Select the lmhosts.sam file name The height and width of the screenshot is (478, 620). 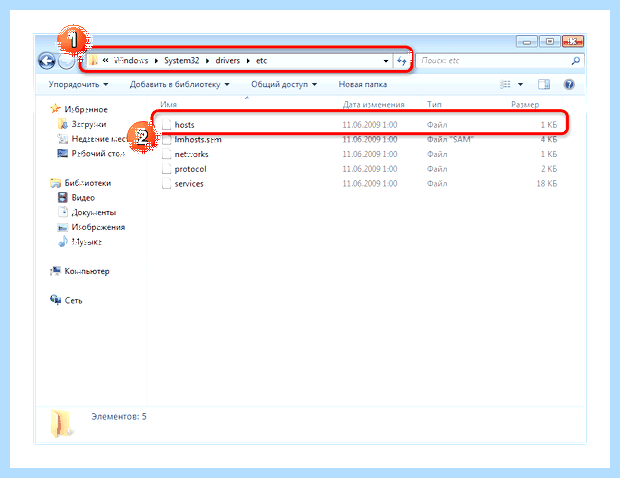[198, 139]
